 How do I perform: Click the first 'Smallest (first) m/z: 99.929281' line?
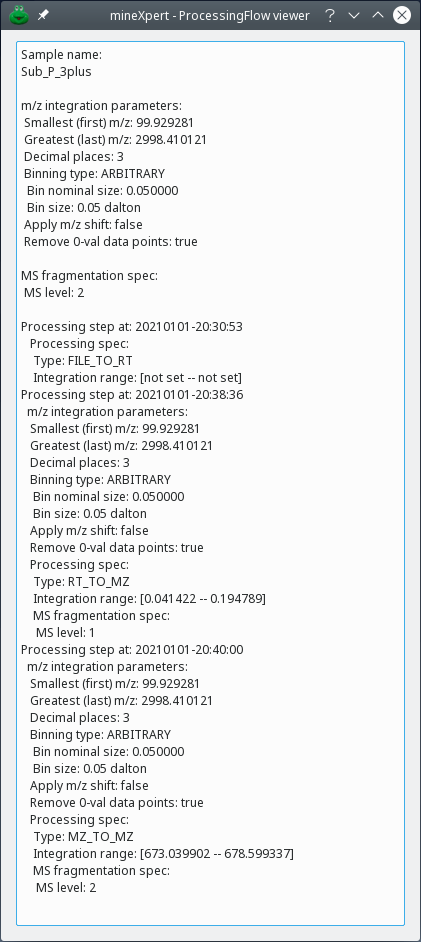(109, 123)
